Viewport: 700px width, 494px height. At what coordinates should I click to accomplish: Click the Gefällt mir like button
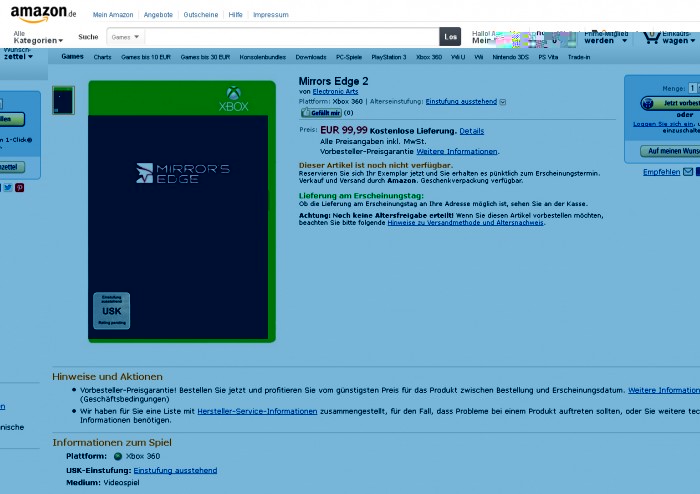click(321, 113)
